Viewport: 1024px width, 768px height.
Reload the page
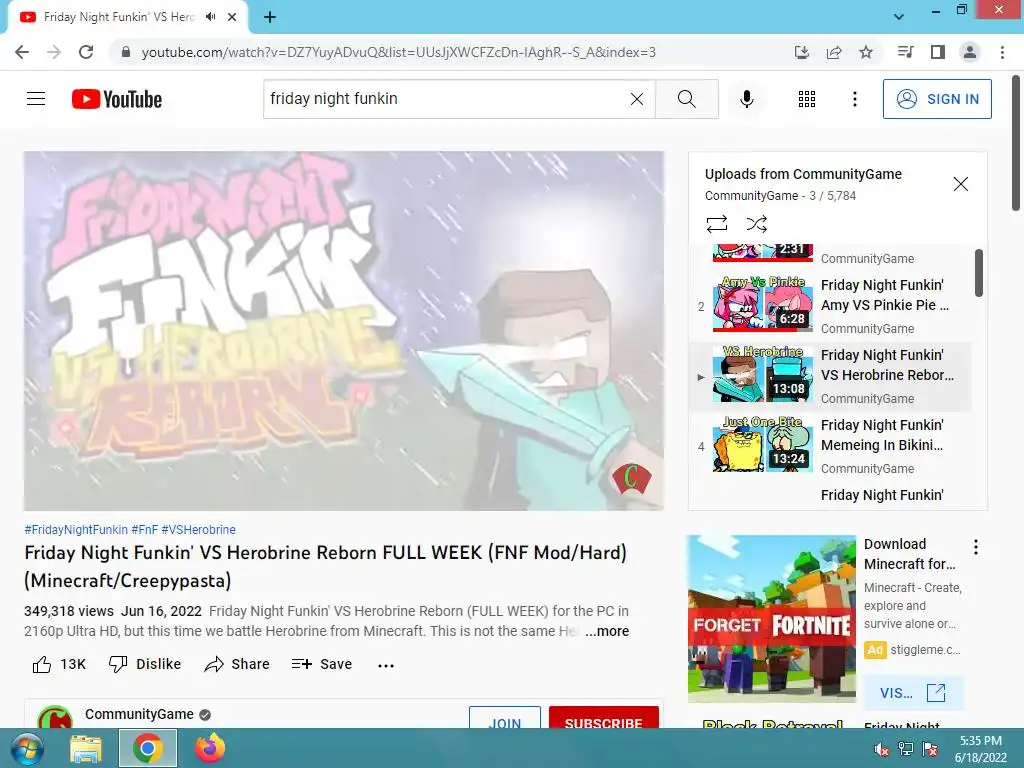tap(86, 52)
